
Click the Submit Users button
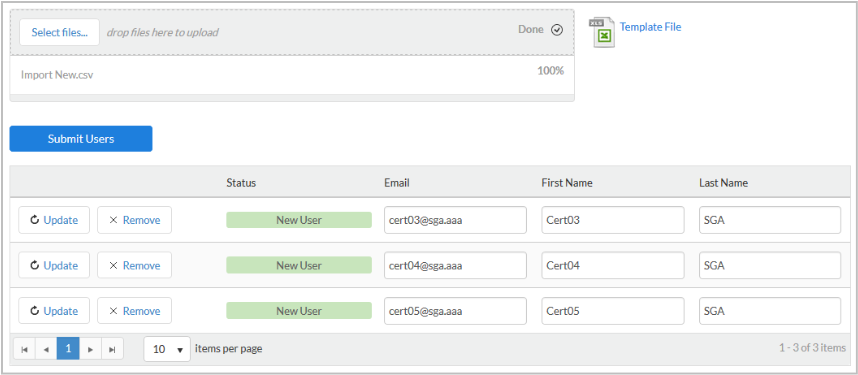point(81,139)
